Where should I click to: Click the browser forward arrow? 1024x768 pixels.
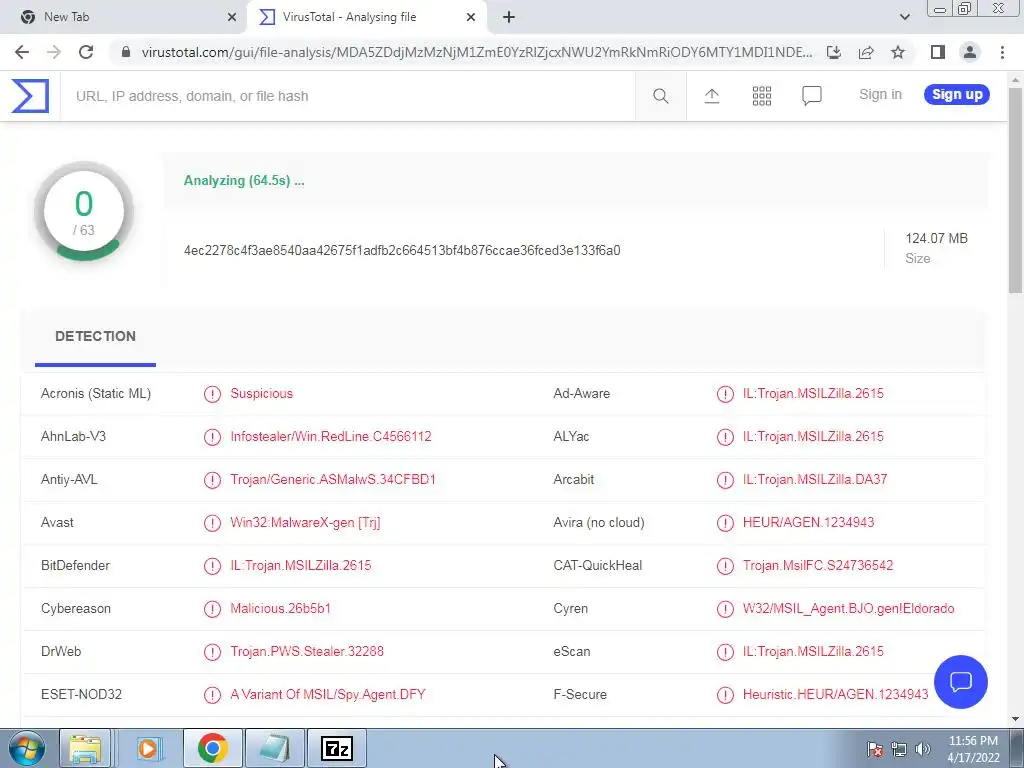54,52
